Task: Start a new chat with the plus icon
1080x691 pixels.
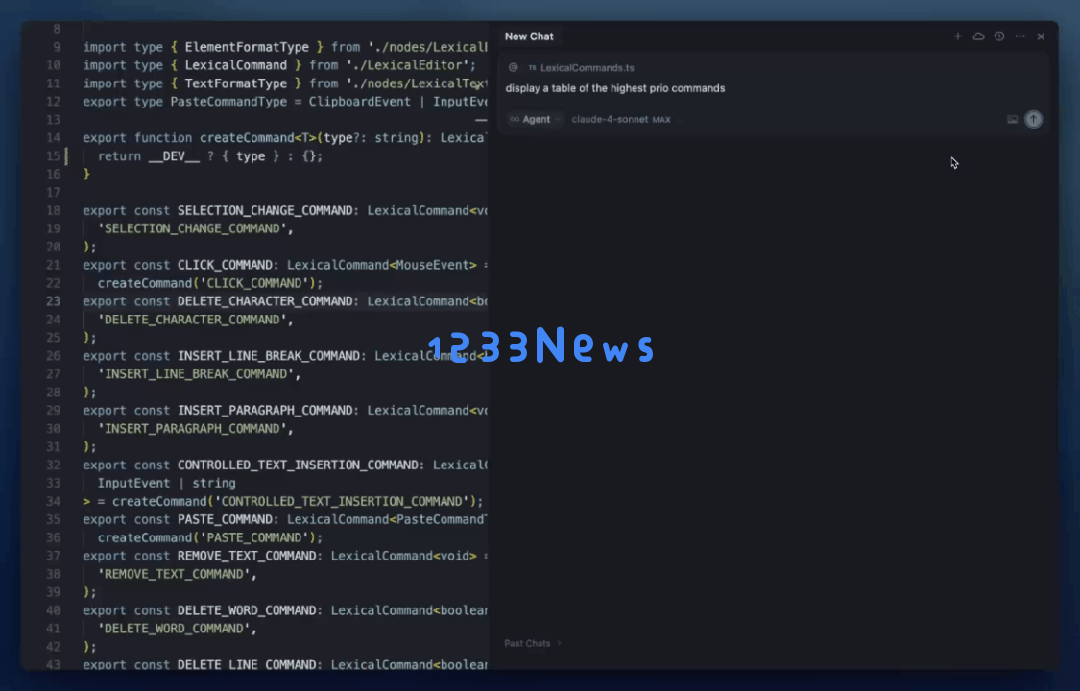Action: tap(957, 37)
